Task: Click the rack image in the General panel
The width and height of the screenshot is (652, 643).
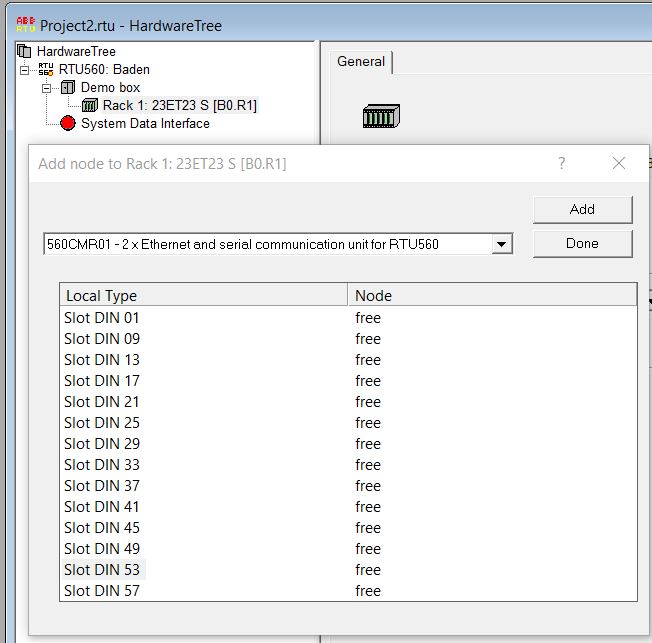Action: coord(381,116)
